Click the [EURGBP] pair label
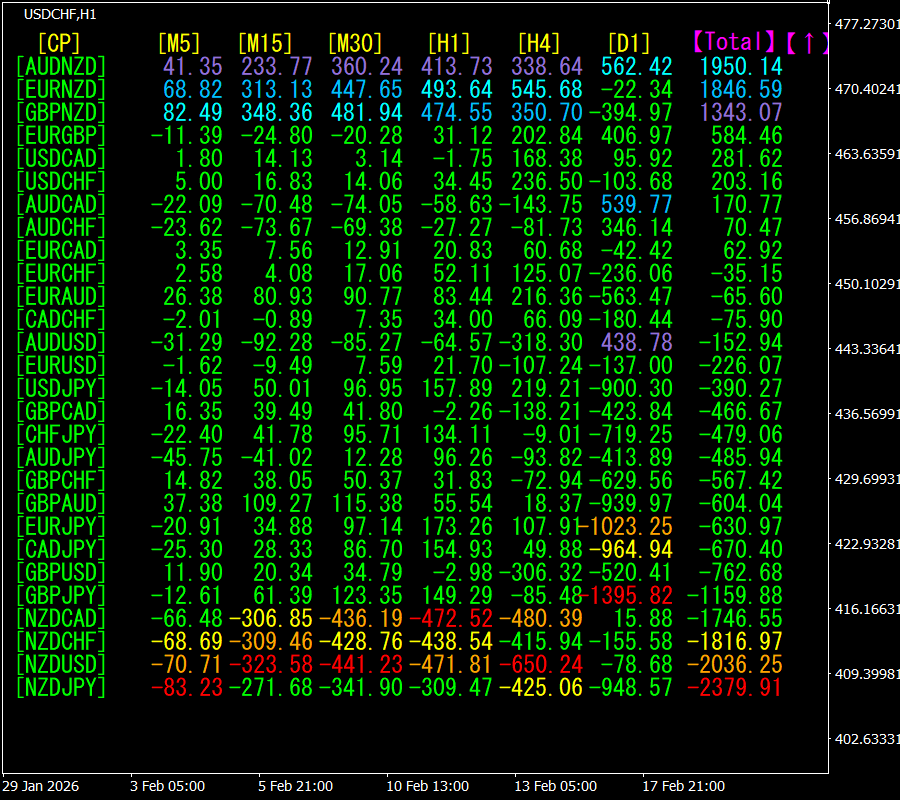The height and width of the screenshot is (800, 900). 61,135
